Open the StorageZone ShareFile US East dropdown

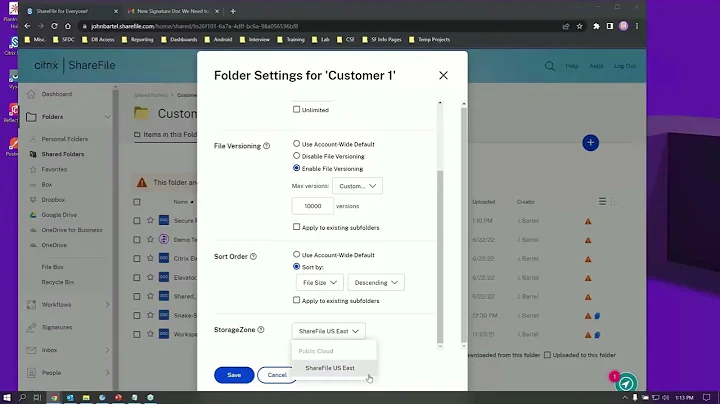(328, 331)
